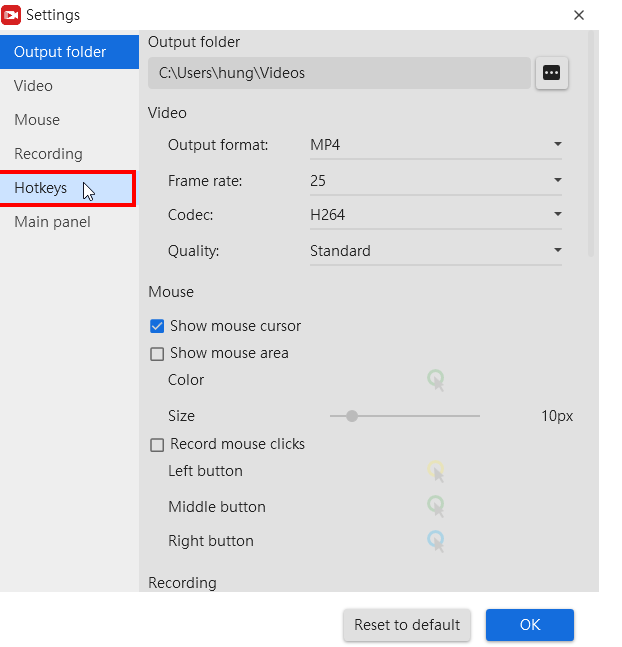The height and width of the screenshot is (647, 622).
Task: Choose Right button click color
Action: coord(436,541)
